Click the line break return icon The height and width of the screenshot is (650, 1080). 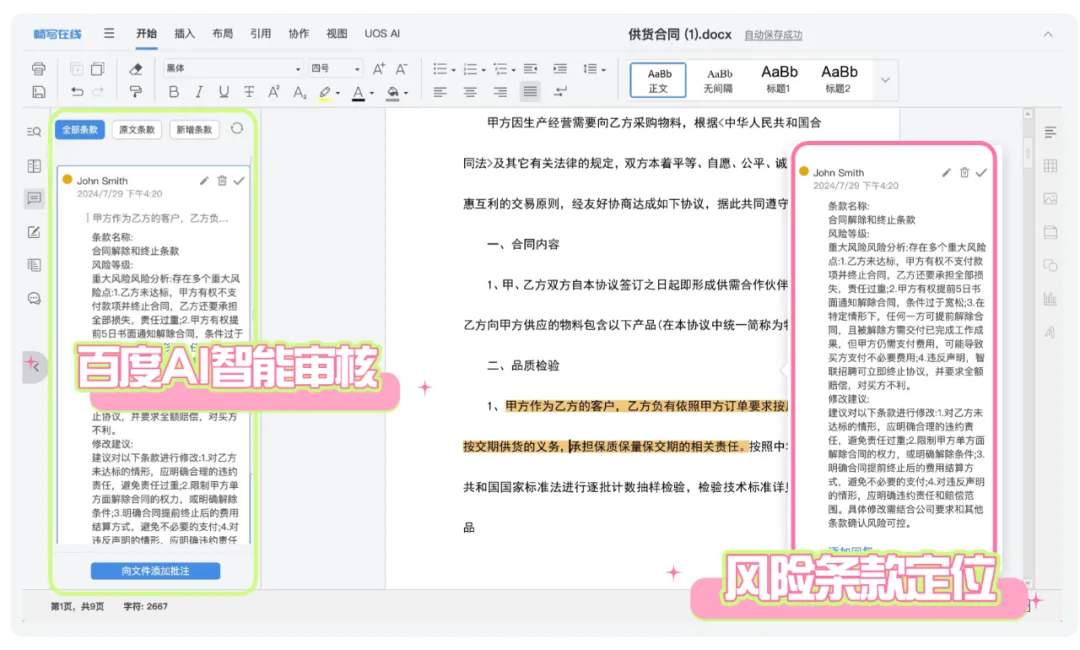tap(560, 92)
